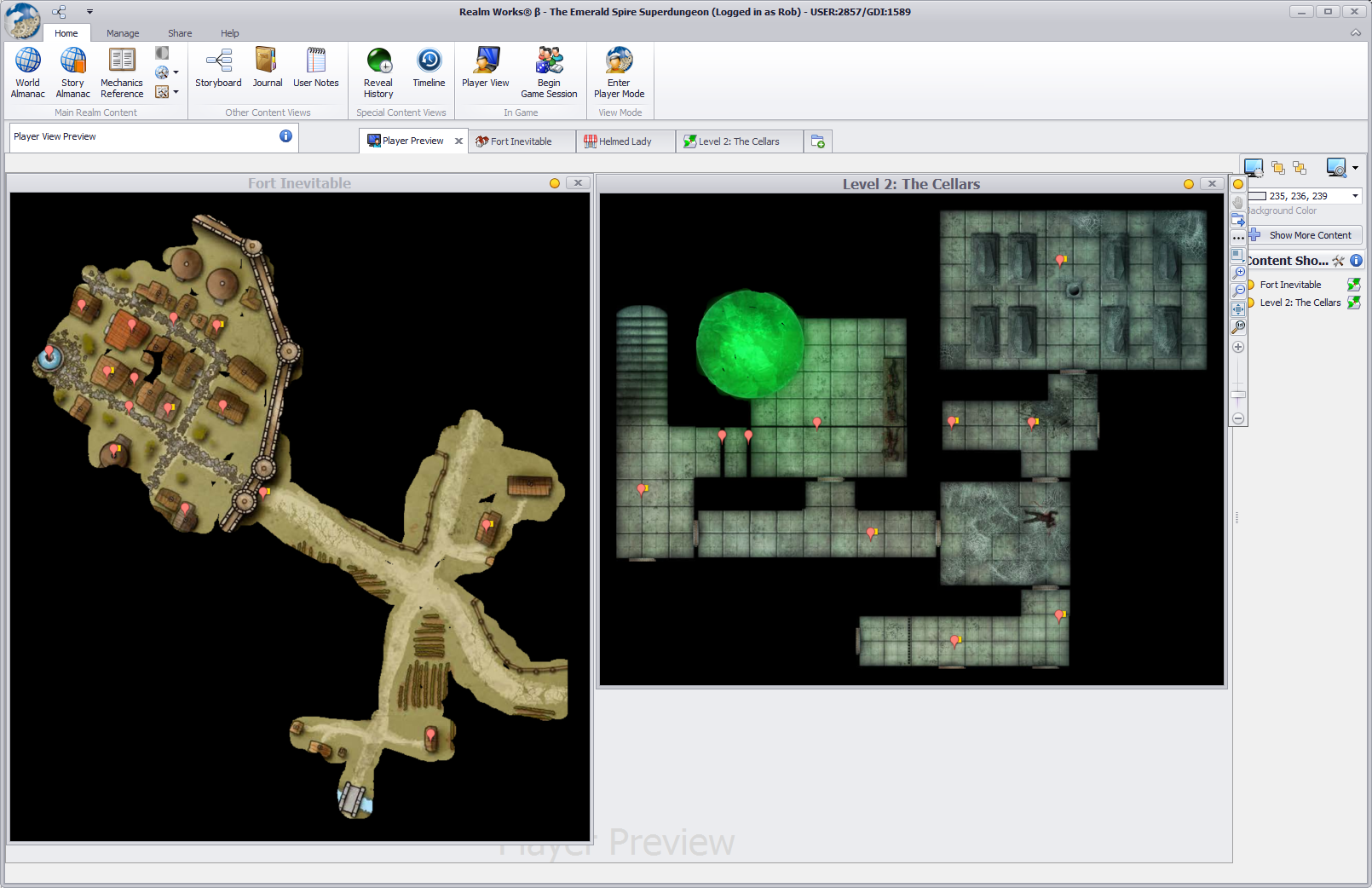Open the Help ribbon tab
Image resolution: width=1372 pixels, height=888 pixels.
(x=230, y=33)
